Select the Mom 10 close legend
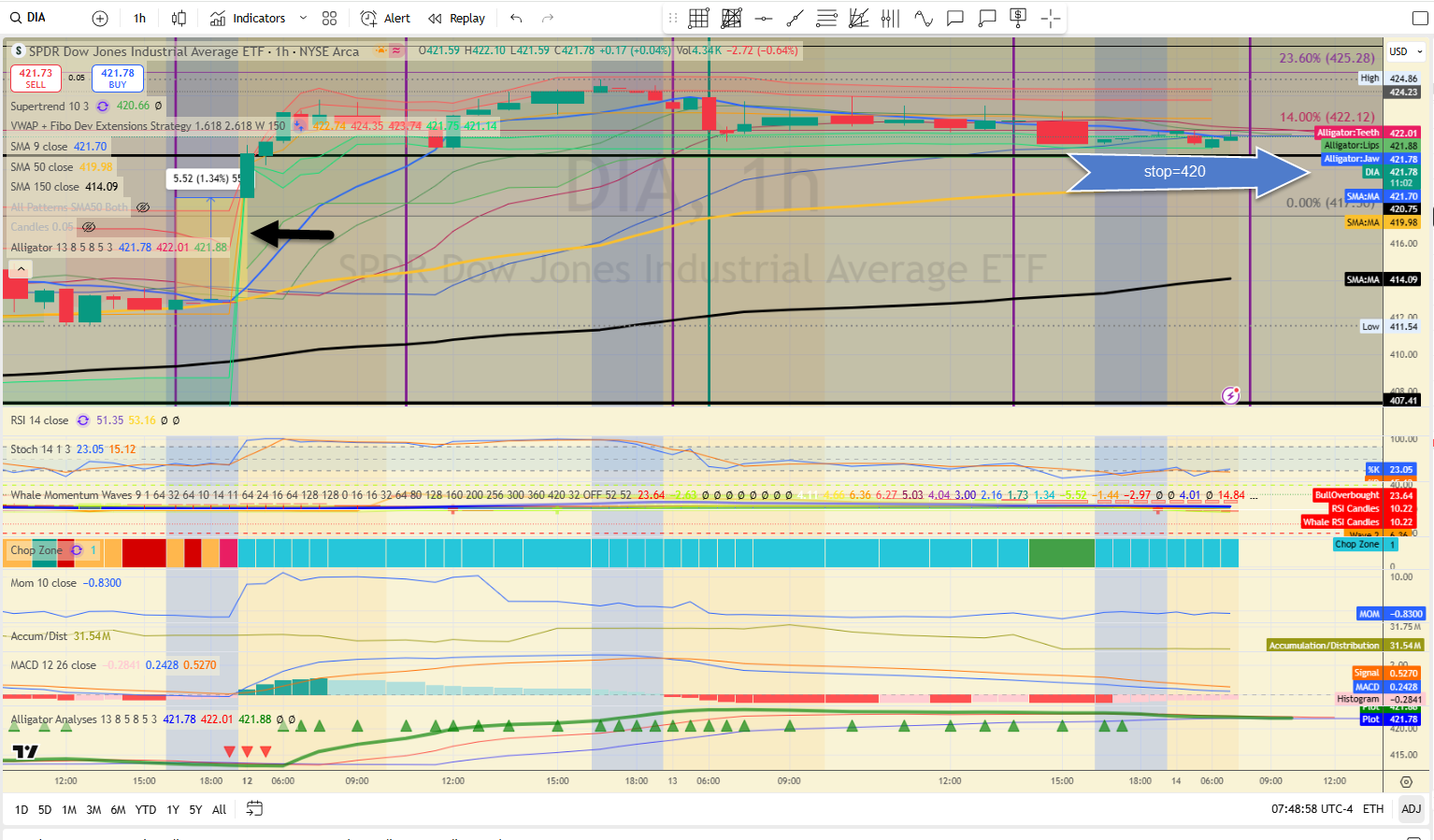The height and width of the screenshot is (840, 1434). tap(44, 583)
